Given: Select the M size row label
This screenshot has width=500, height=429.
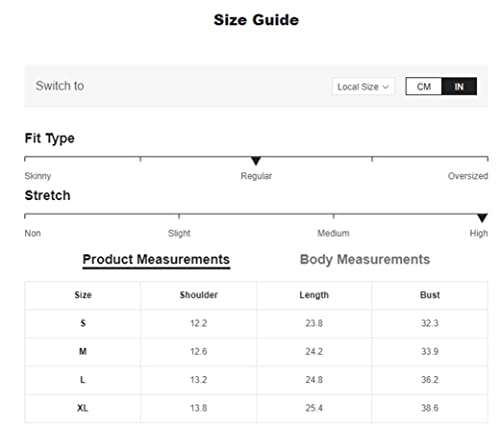Looking at the screenshot, I should click(x=83, y=351).
